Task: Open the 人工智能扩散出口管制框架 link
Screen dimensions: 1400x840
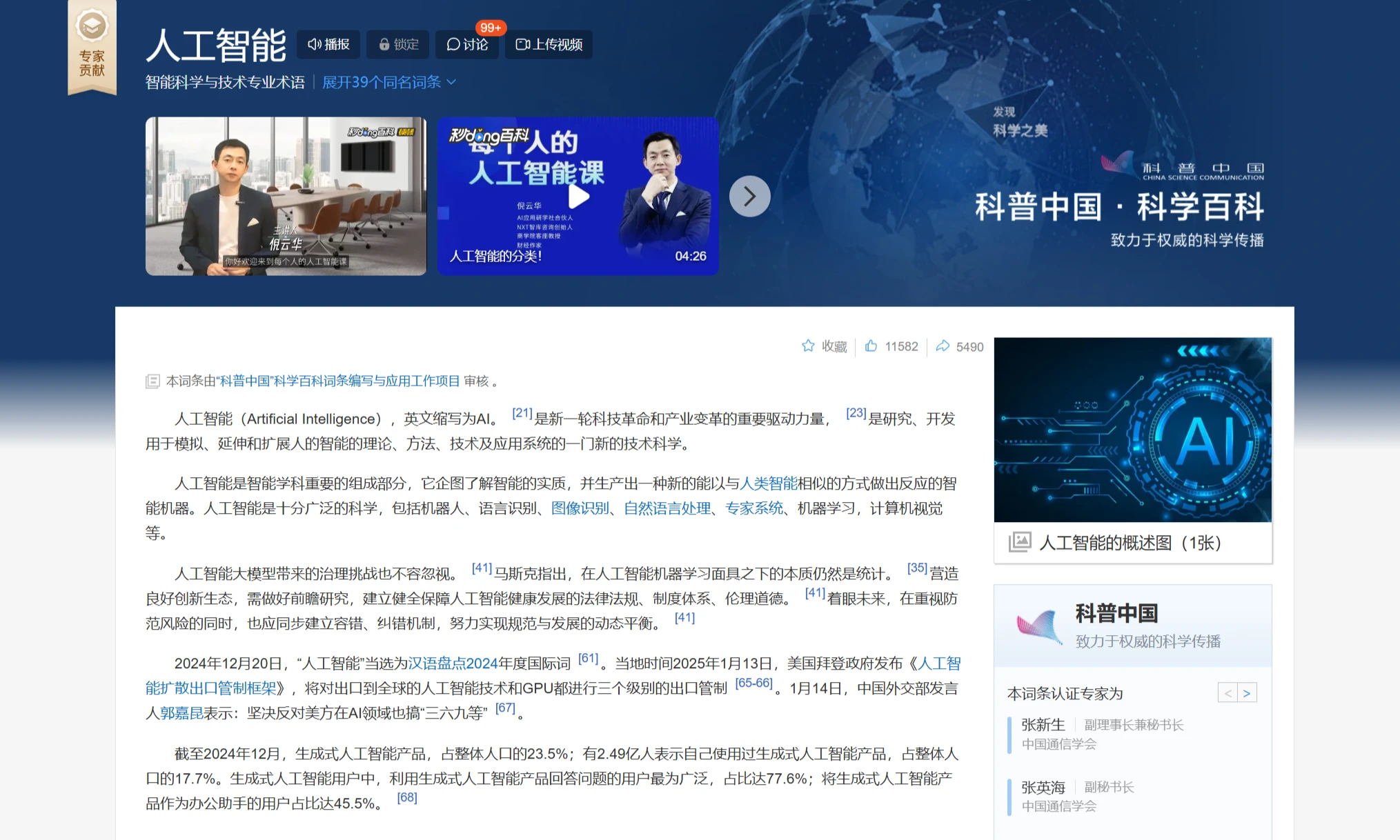Action: [x=207, y=688]
